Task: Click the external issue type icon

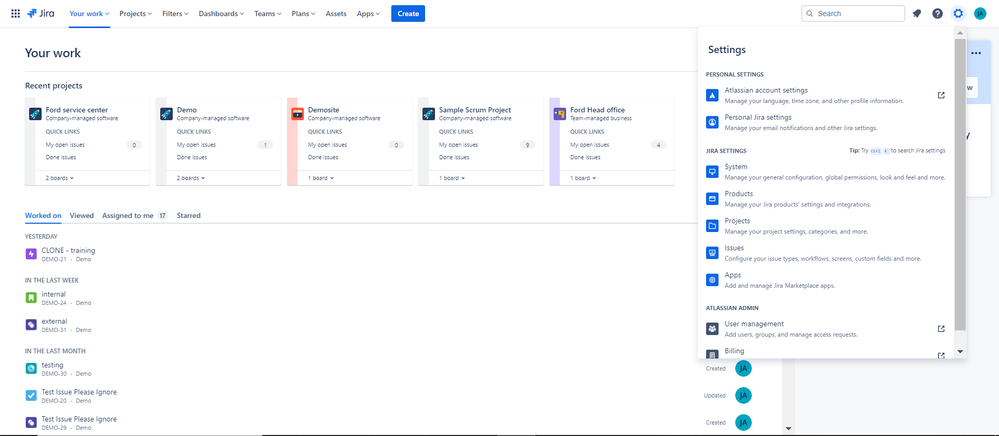Action: click(x=31, y=325)
